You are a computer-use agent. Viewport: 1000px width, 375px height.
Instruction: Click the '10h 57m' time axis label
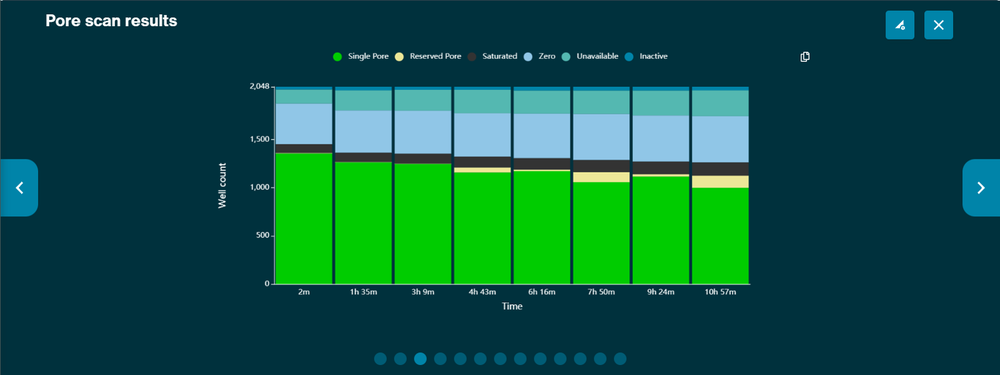coord(720,292)
